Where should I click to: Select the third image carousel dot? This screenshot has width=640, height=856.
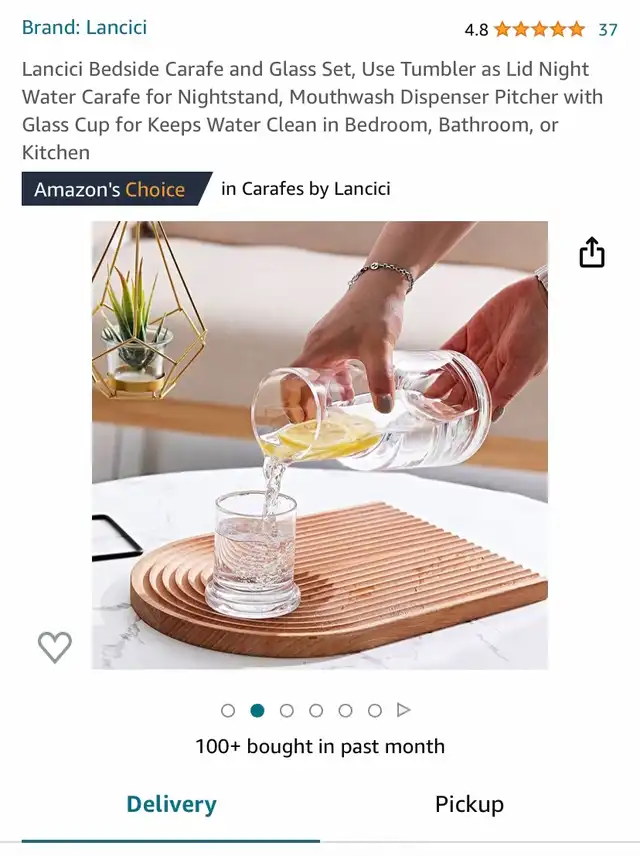pos(287,711)
